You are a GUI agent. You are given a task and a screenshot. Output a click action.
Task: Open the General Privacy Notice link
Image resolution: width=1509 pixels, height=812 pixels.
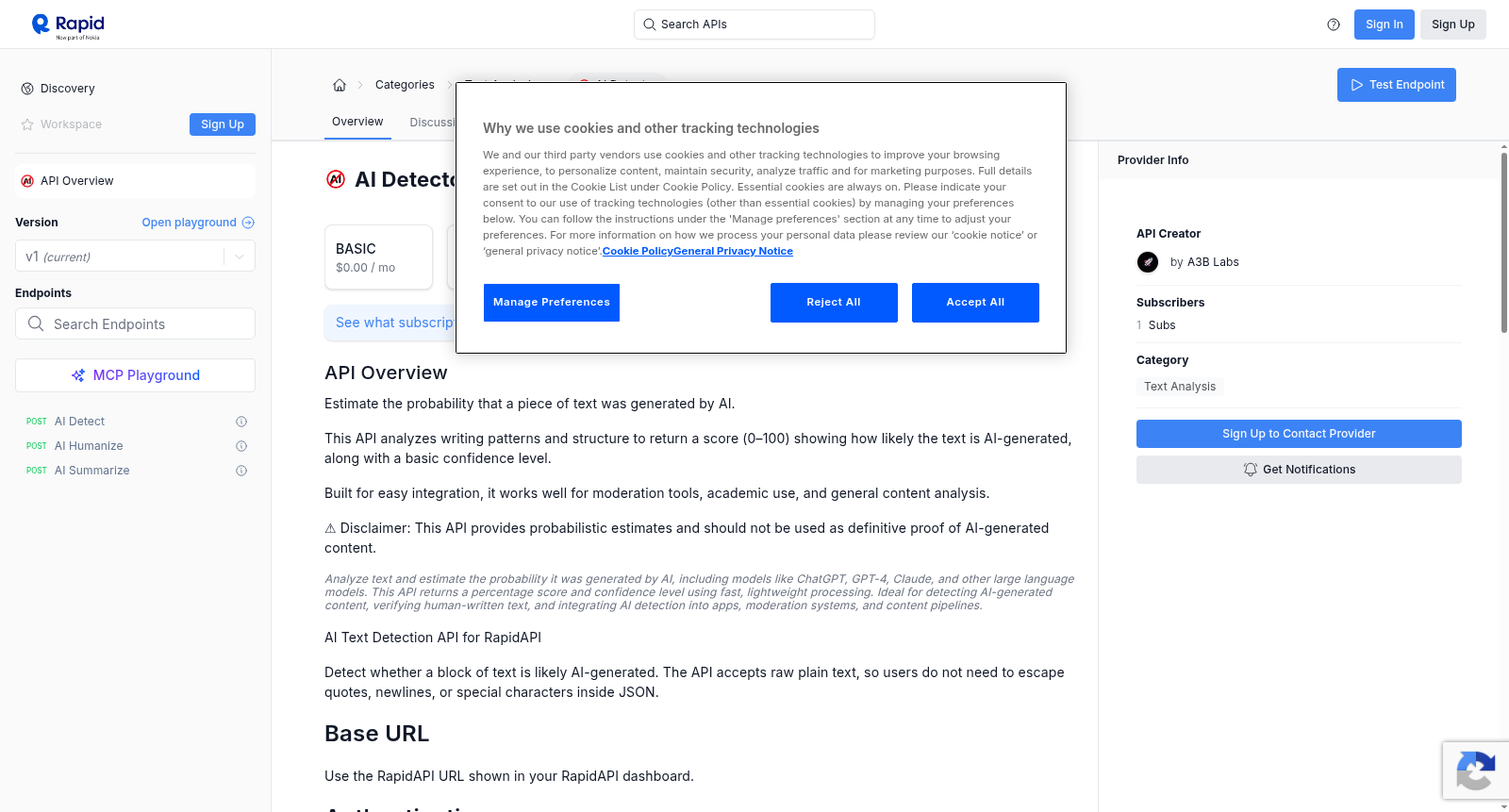[733, 251]
